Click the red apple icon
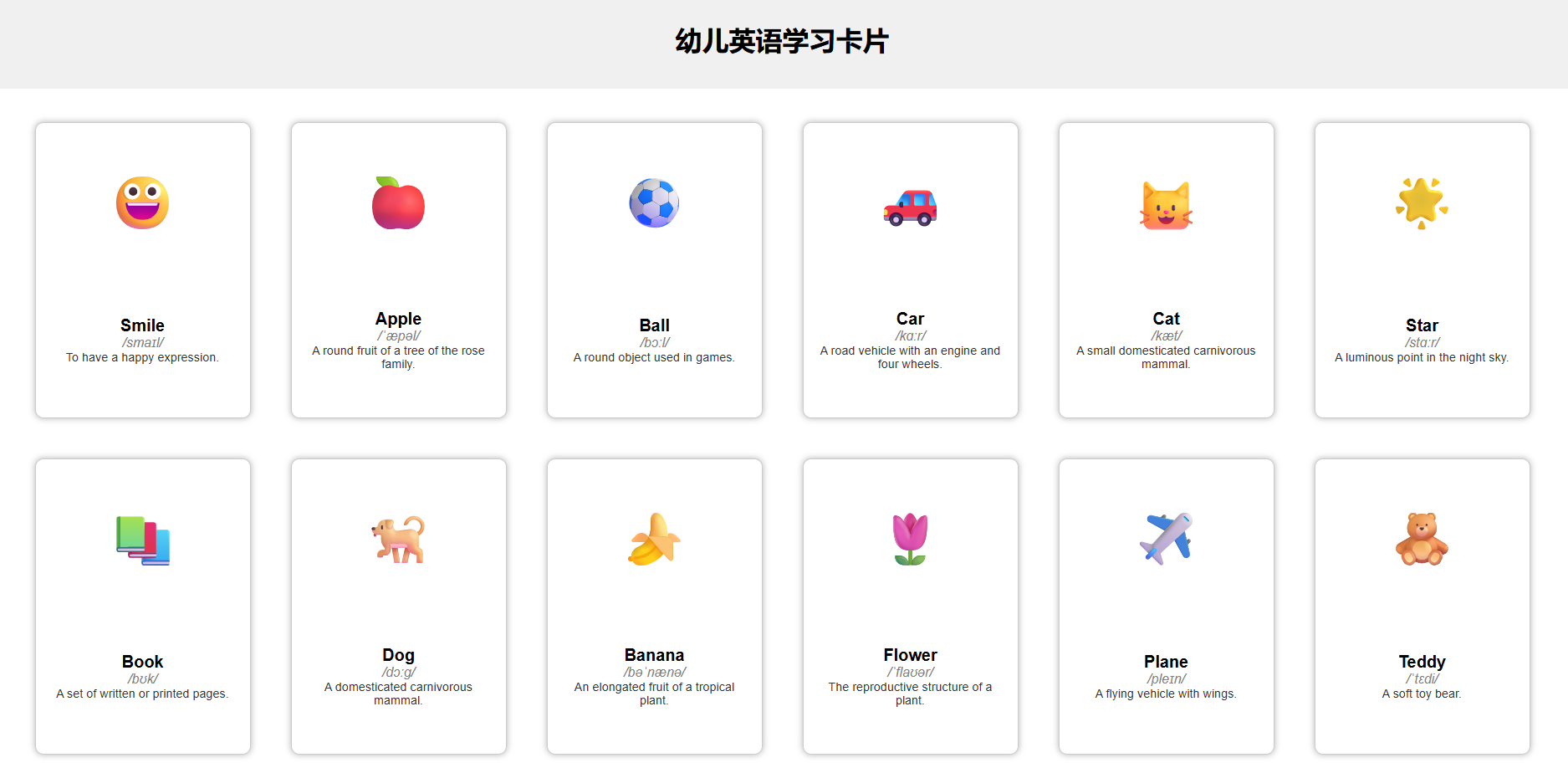1568x773 pixels. tap(398, 203)
